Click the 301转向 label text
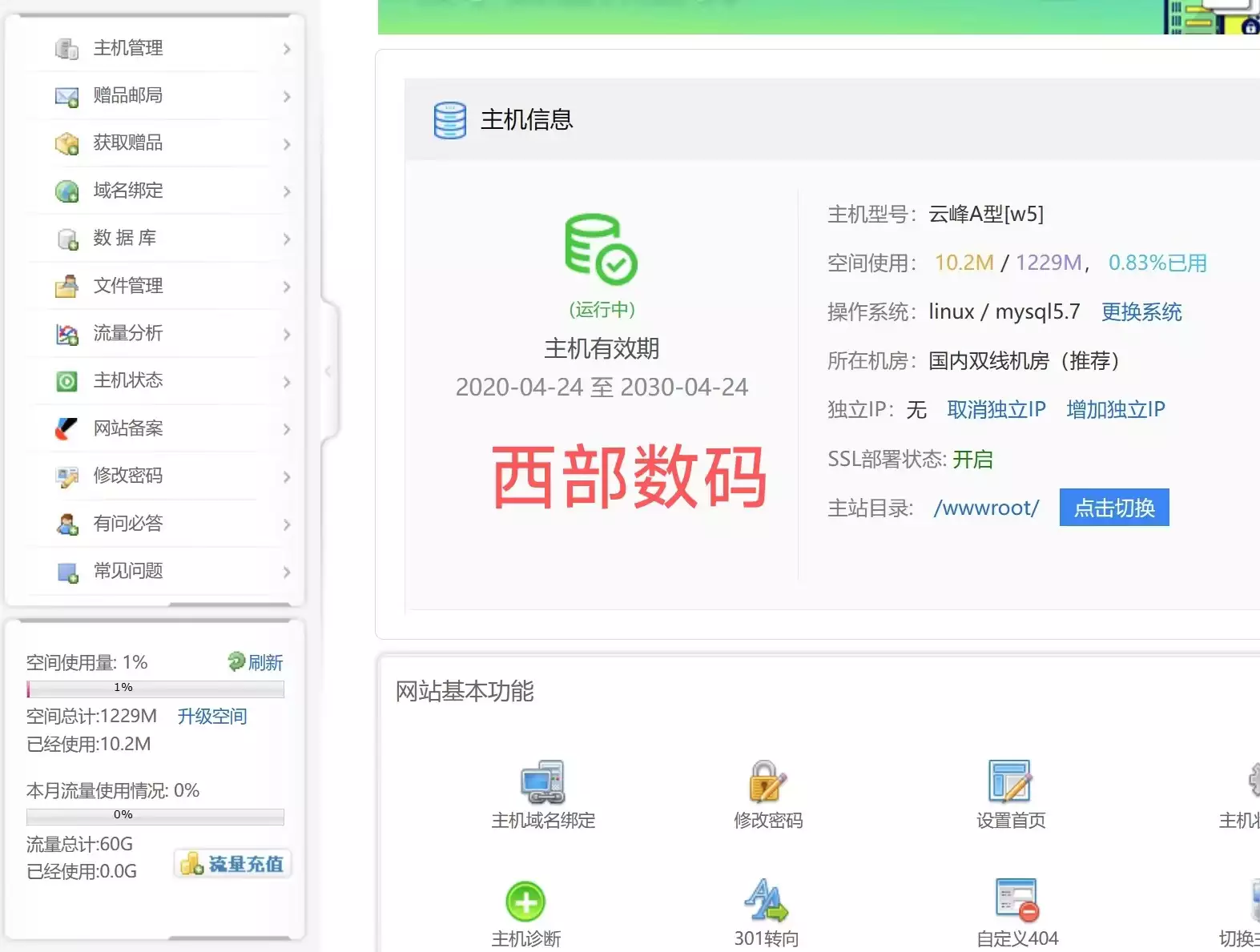Screen dimensions: 1260x952 click(x=767, y=939)
